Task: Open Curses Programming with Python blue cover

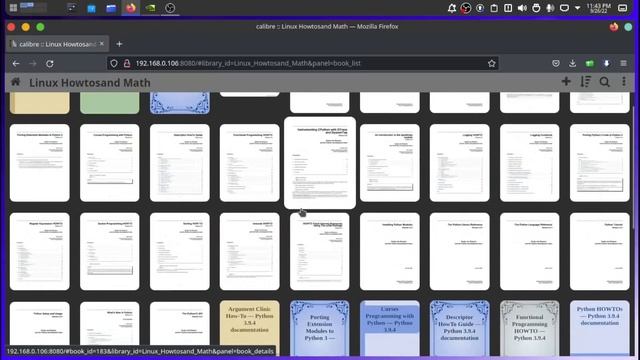Action: (390, 327)
